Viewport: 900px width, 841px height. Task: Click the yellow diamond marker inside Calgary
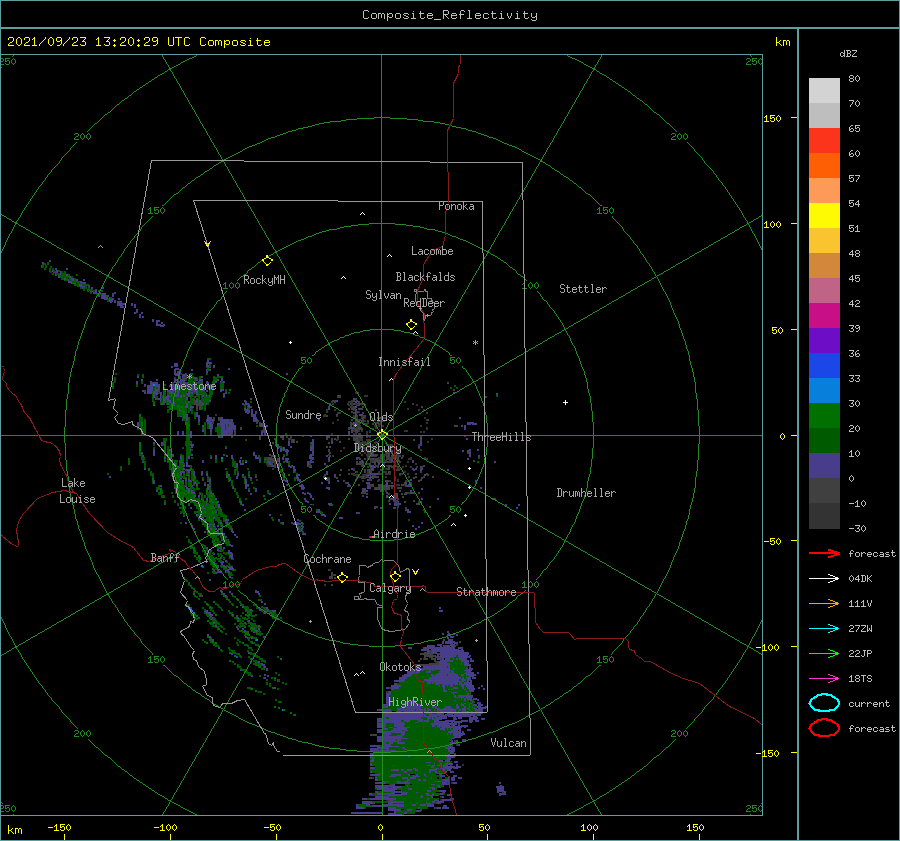[395, 576]
